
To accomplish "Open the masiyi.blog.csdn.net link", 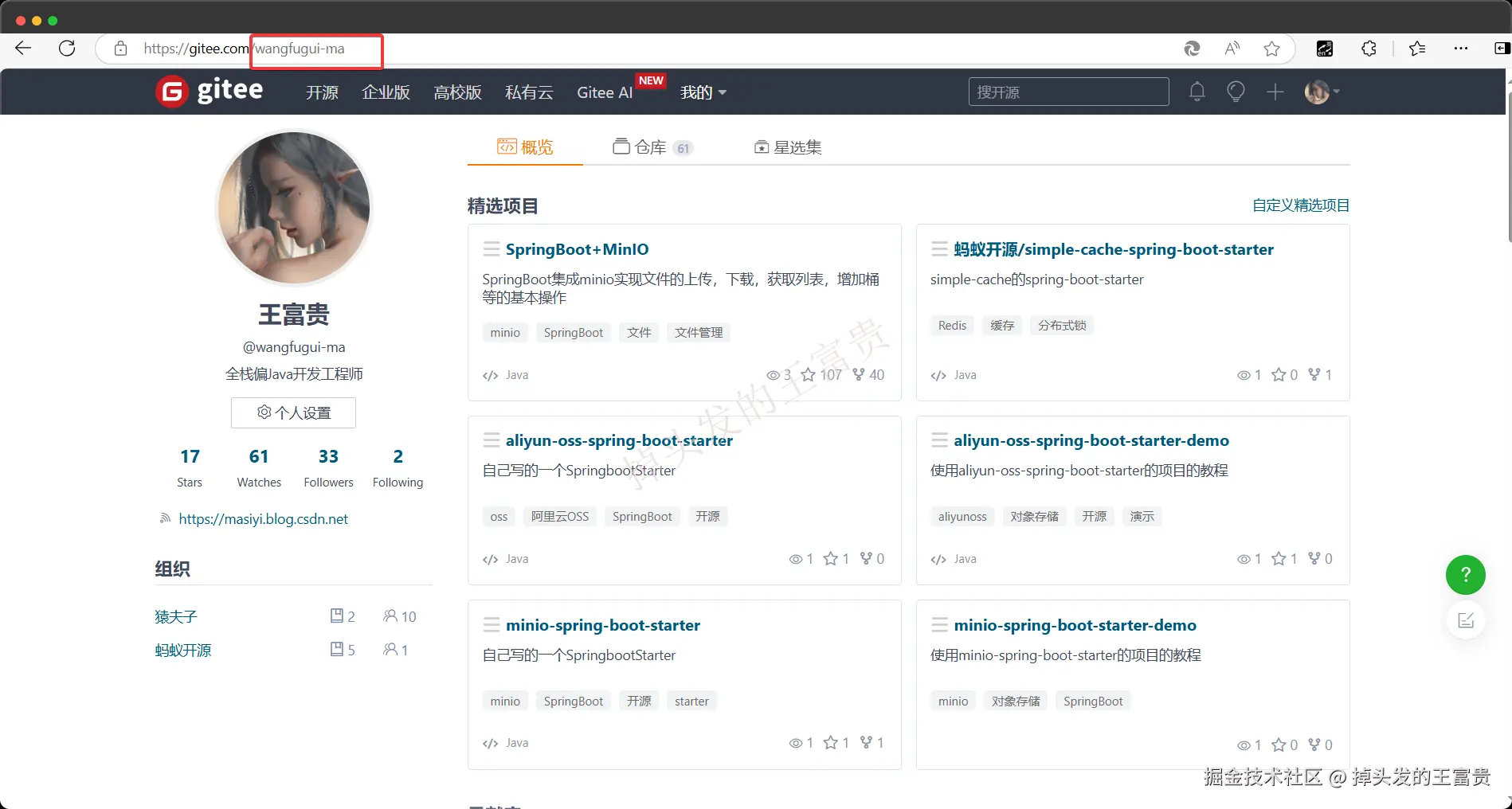I will click(263, 519).
